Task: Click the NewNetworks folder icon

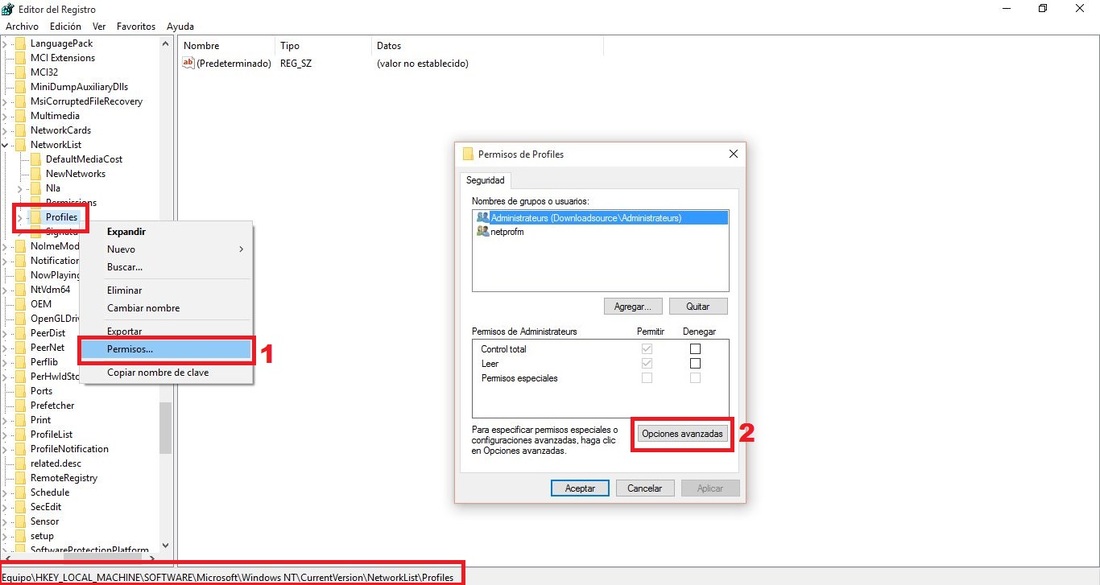Action: pos(36,174)
